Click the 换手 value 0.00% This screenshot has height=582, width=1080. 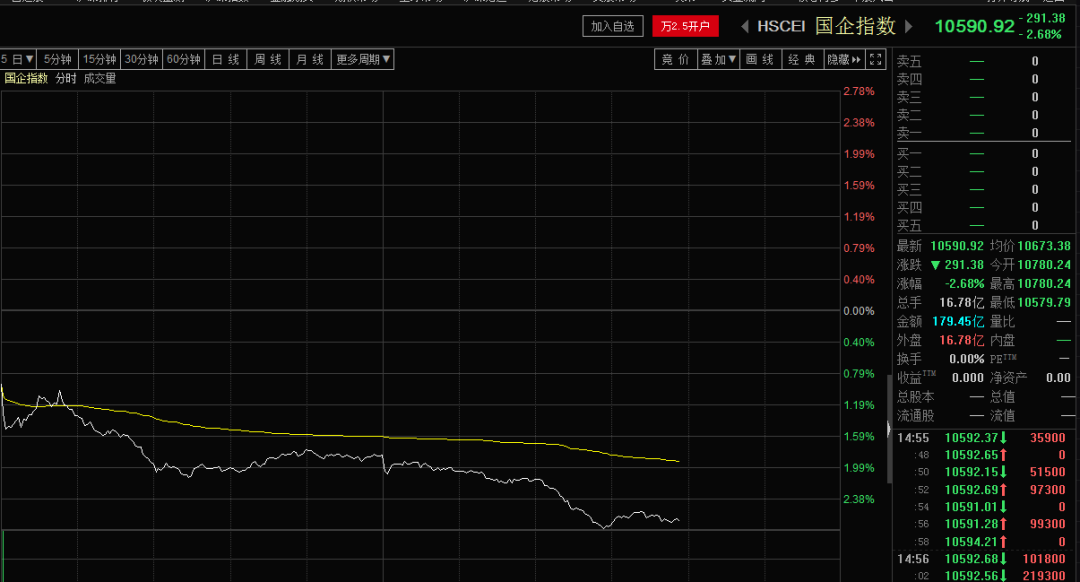(966, 359)
